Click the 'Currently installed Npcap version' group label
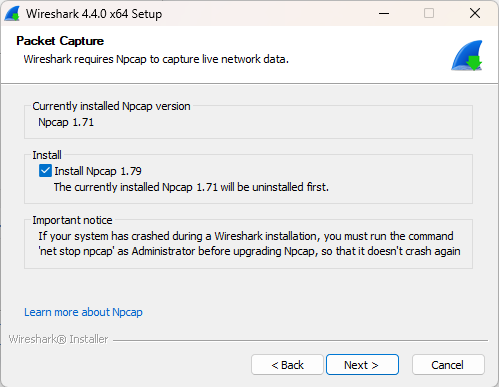 point(111,106)
